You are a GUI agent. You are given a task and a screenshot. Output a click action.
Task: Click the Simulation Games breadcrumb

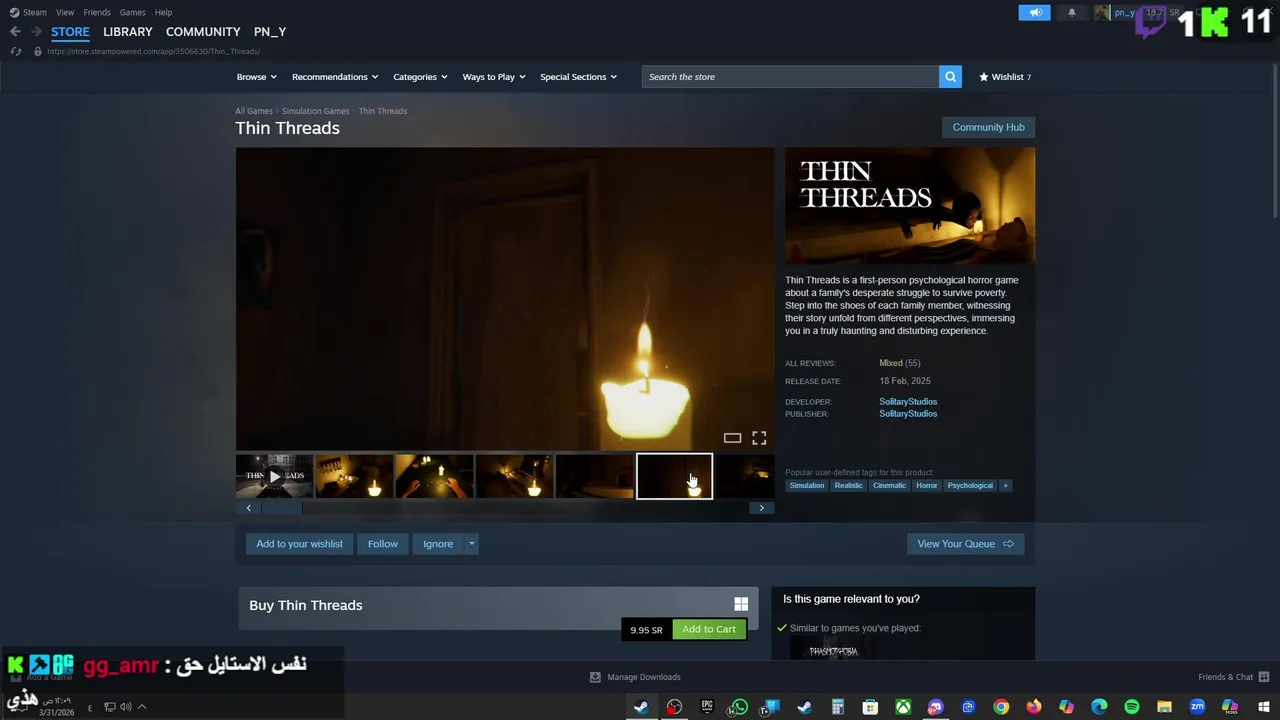[x=315, y=111]
